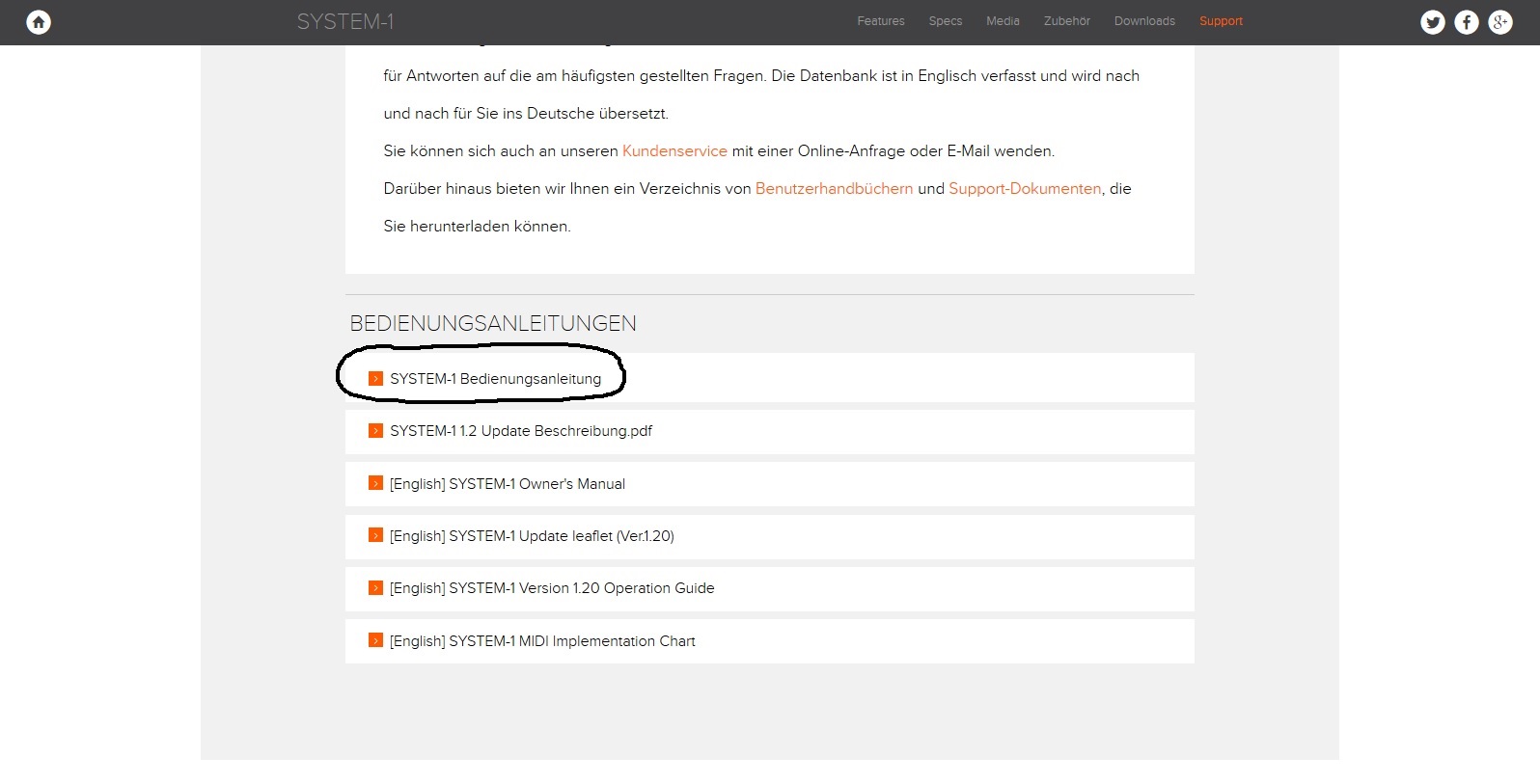Screen dimensions: 1540x784
Task: Open the Facebook social icon
Action: point(1467,22)
